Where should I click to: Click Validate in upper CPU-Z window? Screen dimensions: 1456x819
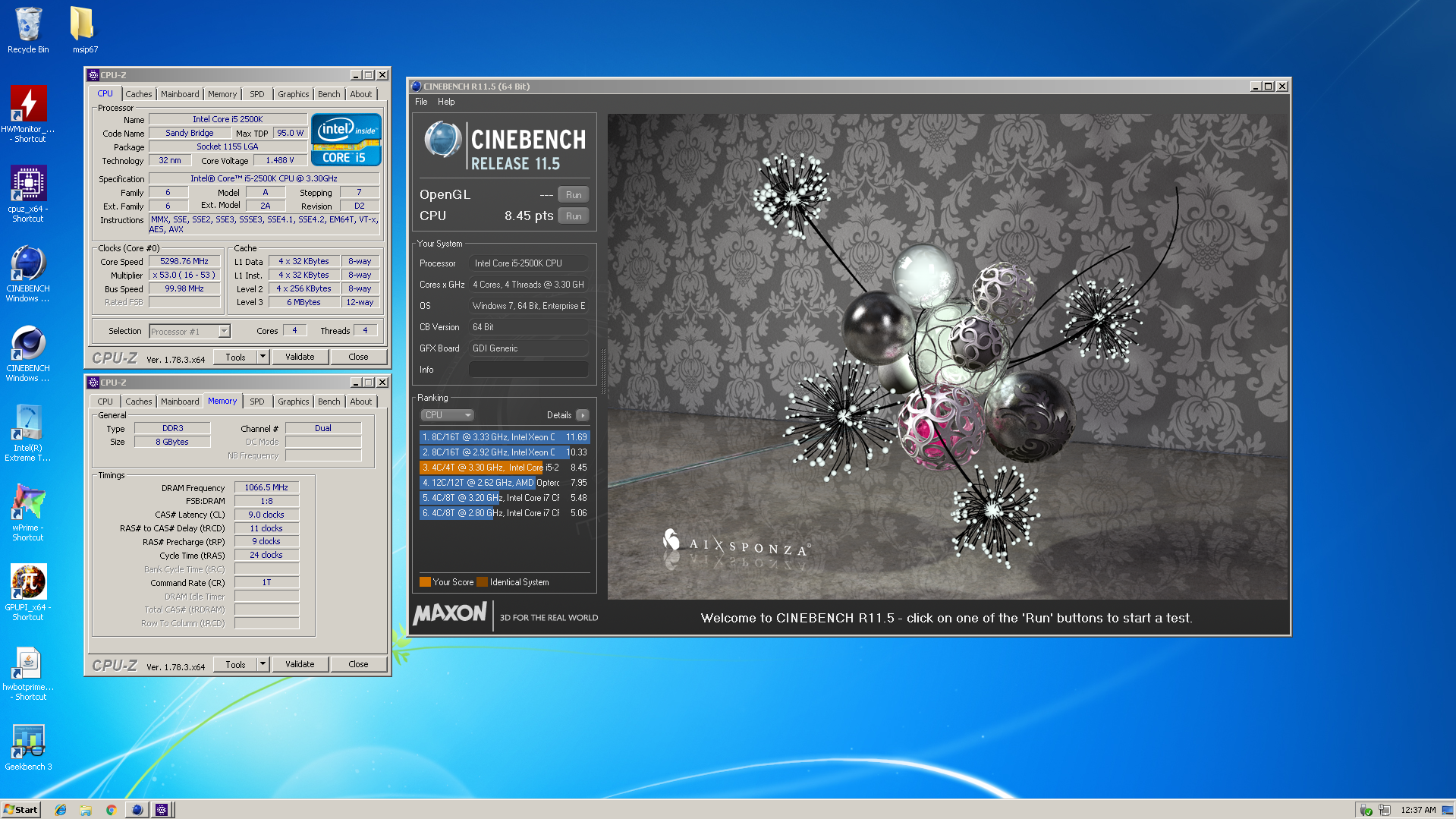click(x=300, y=357)
